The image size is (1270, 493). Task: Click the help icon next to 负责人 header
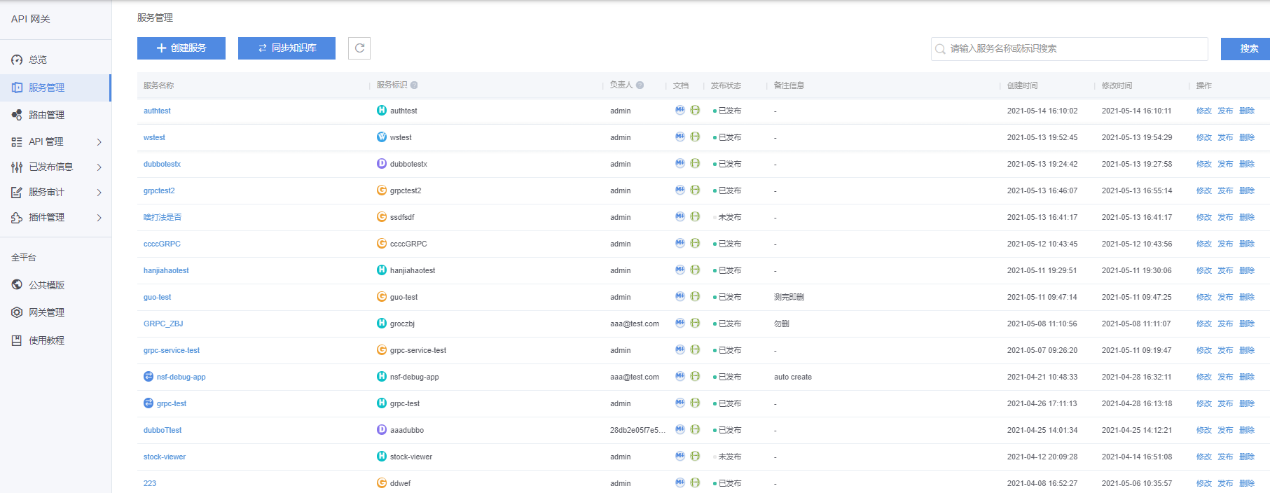tap(640, 86)
